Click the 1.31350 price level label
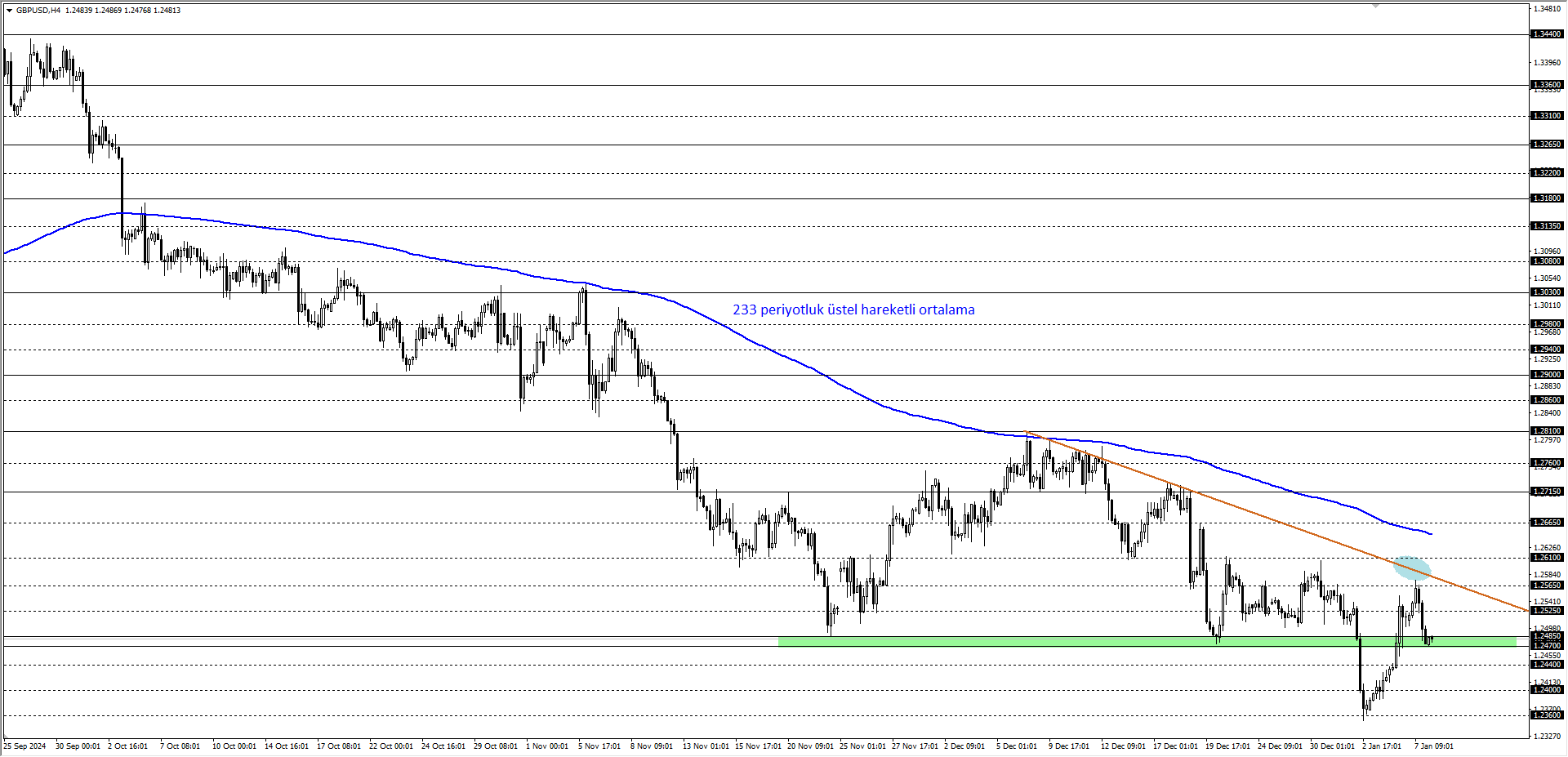The image size is (1568, 757). point(1547,226)
